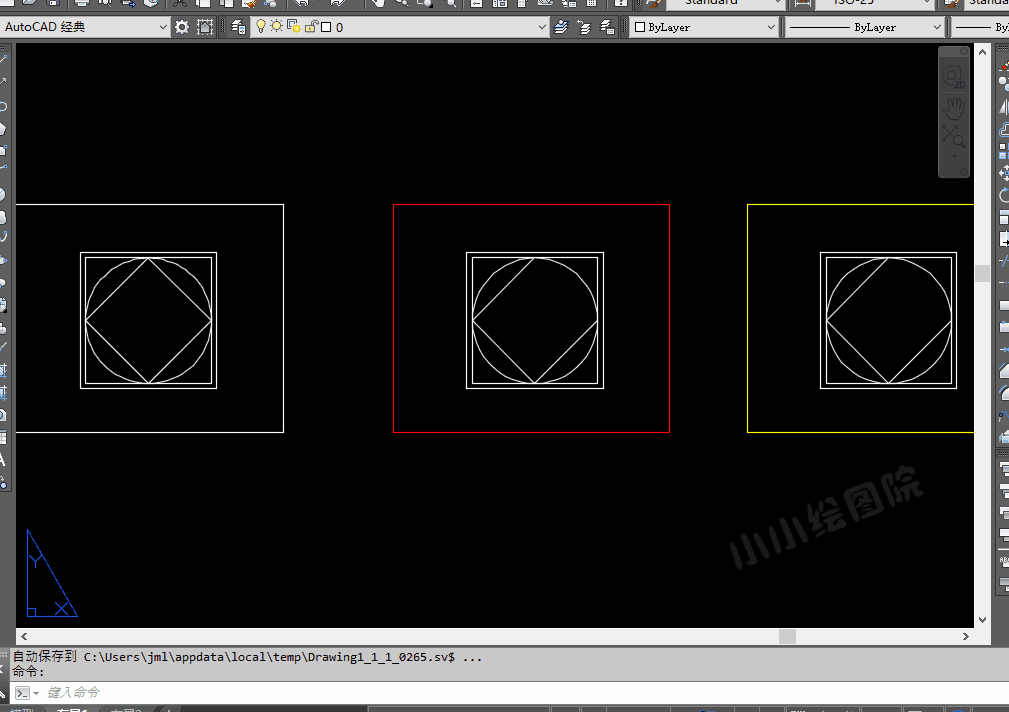This screenshot has width=1009, height=712.
Task: Select the red rectangle in drawing
Action: pos(531,205)
